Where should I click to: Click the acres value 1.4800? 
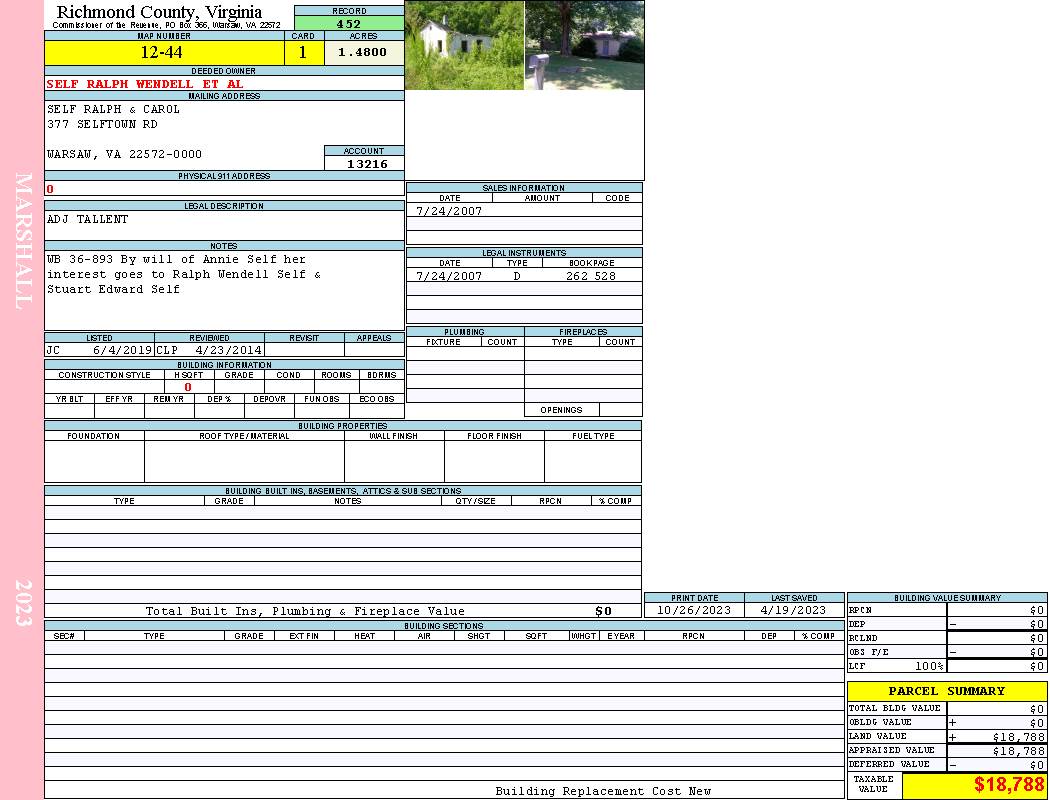tap(363, 53)
